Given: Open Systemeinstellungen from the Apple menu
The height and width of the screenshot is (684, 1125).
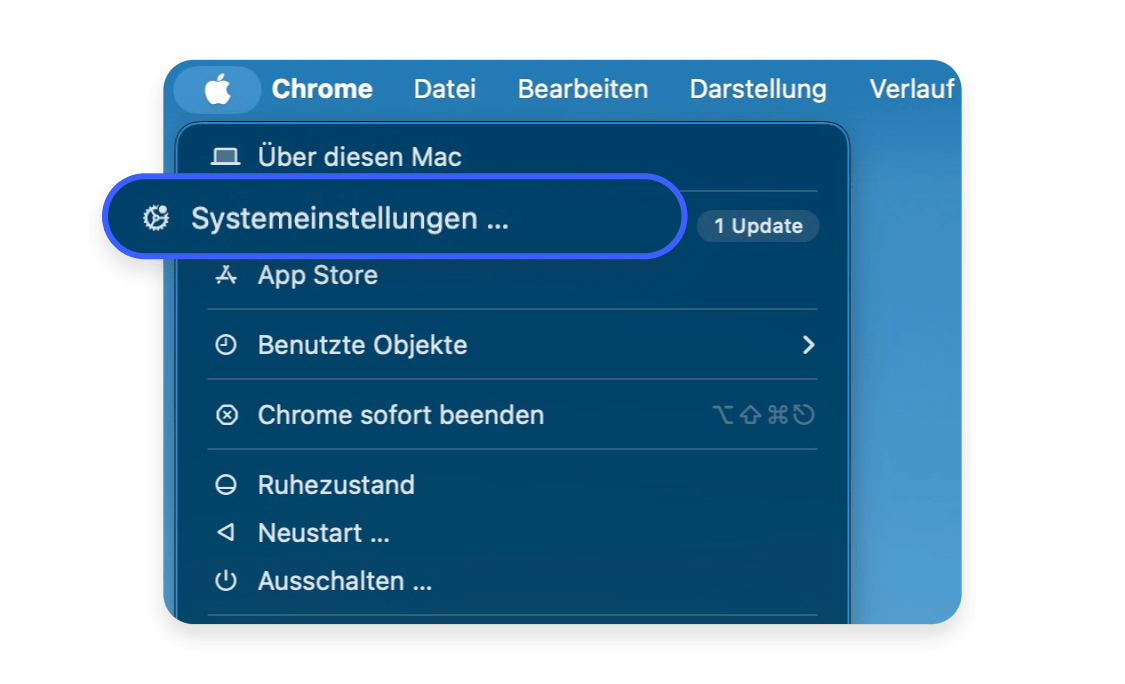Looking at the screenshot, I should [350, 218].
